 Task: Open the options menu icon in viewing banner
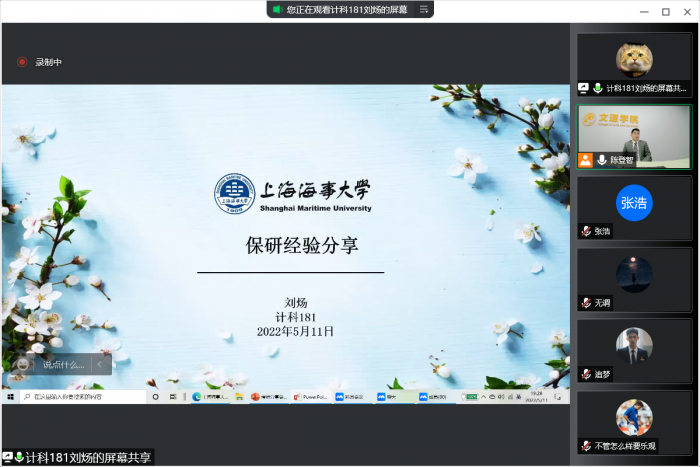(x=424, y=9)
